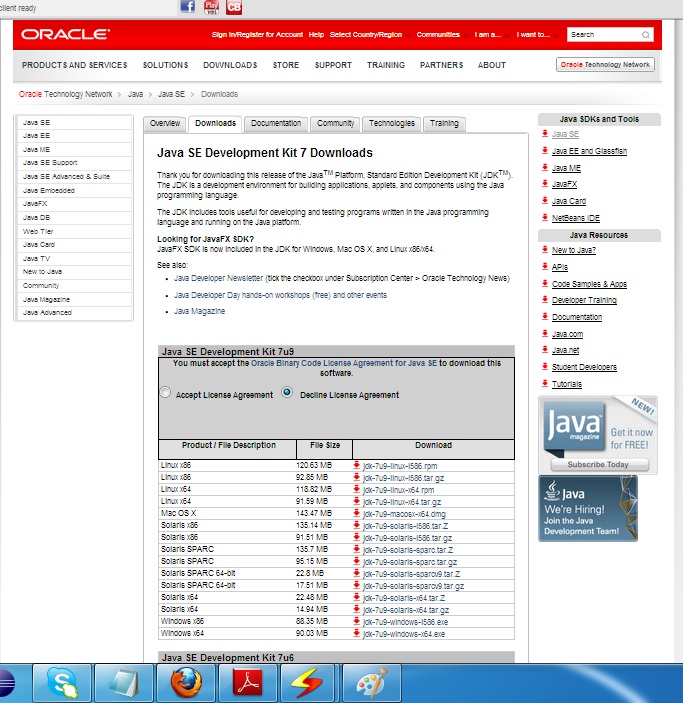683x703 pixels.
Task: Select Accept License Agreement radio button
Action: [x=165, y=392]
